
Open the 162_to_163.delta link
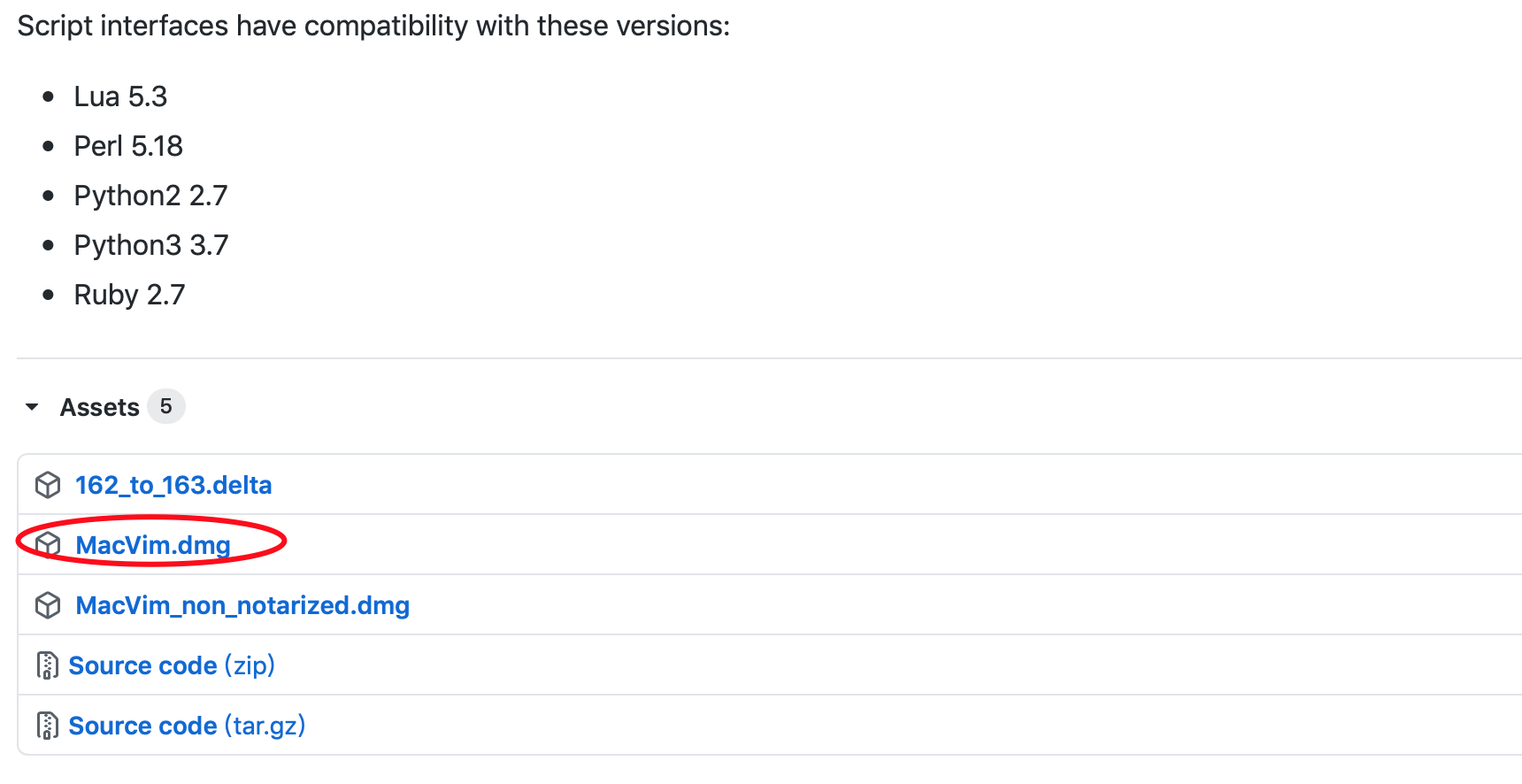click(x=173, y=485)
